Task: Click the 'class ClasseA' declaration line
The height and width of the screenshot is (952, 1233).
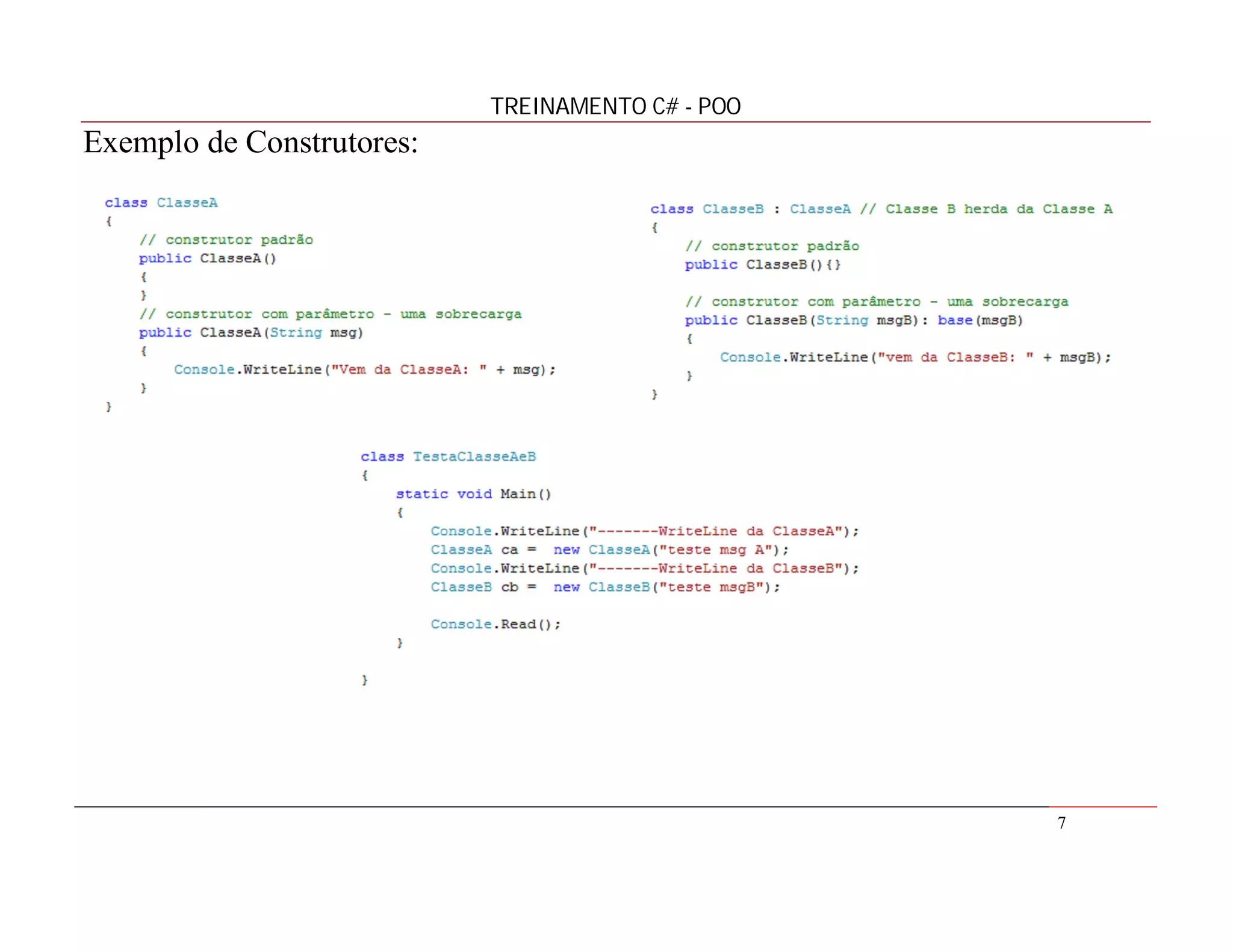Action: coord(161,203)
